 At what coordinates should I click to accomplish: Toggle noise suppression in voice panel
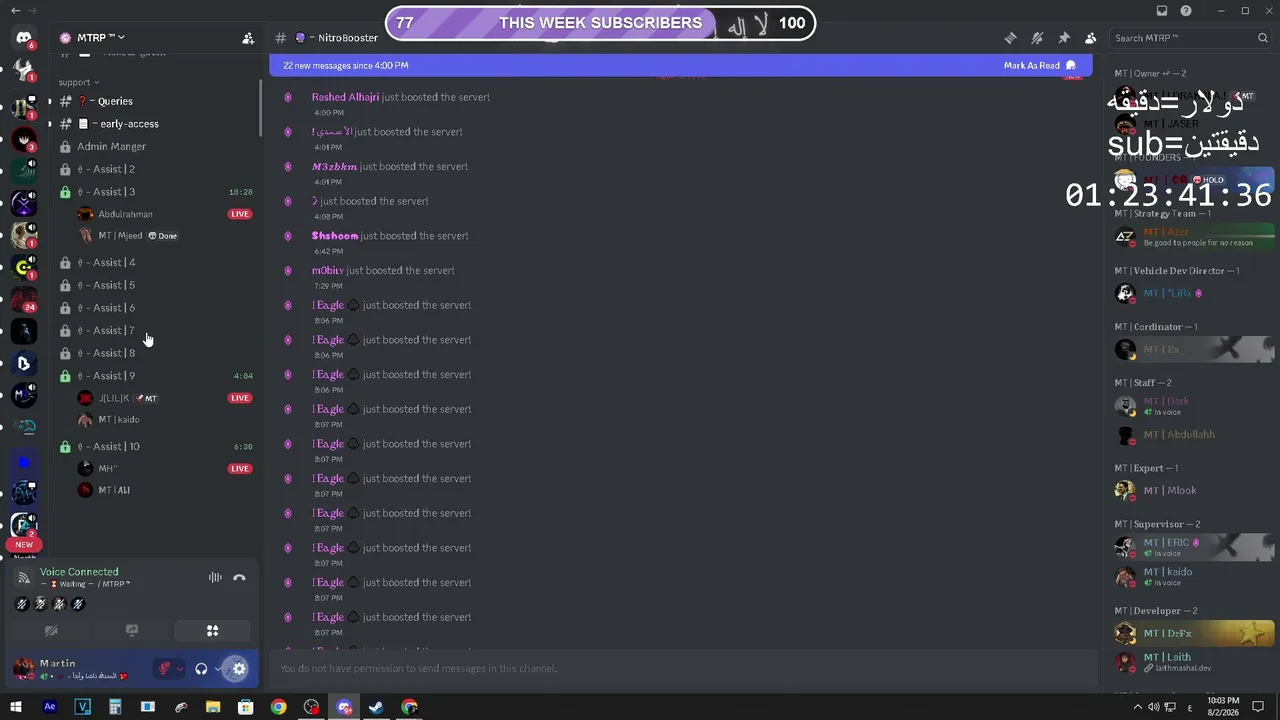pos(215,578)
